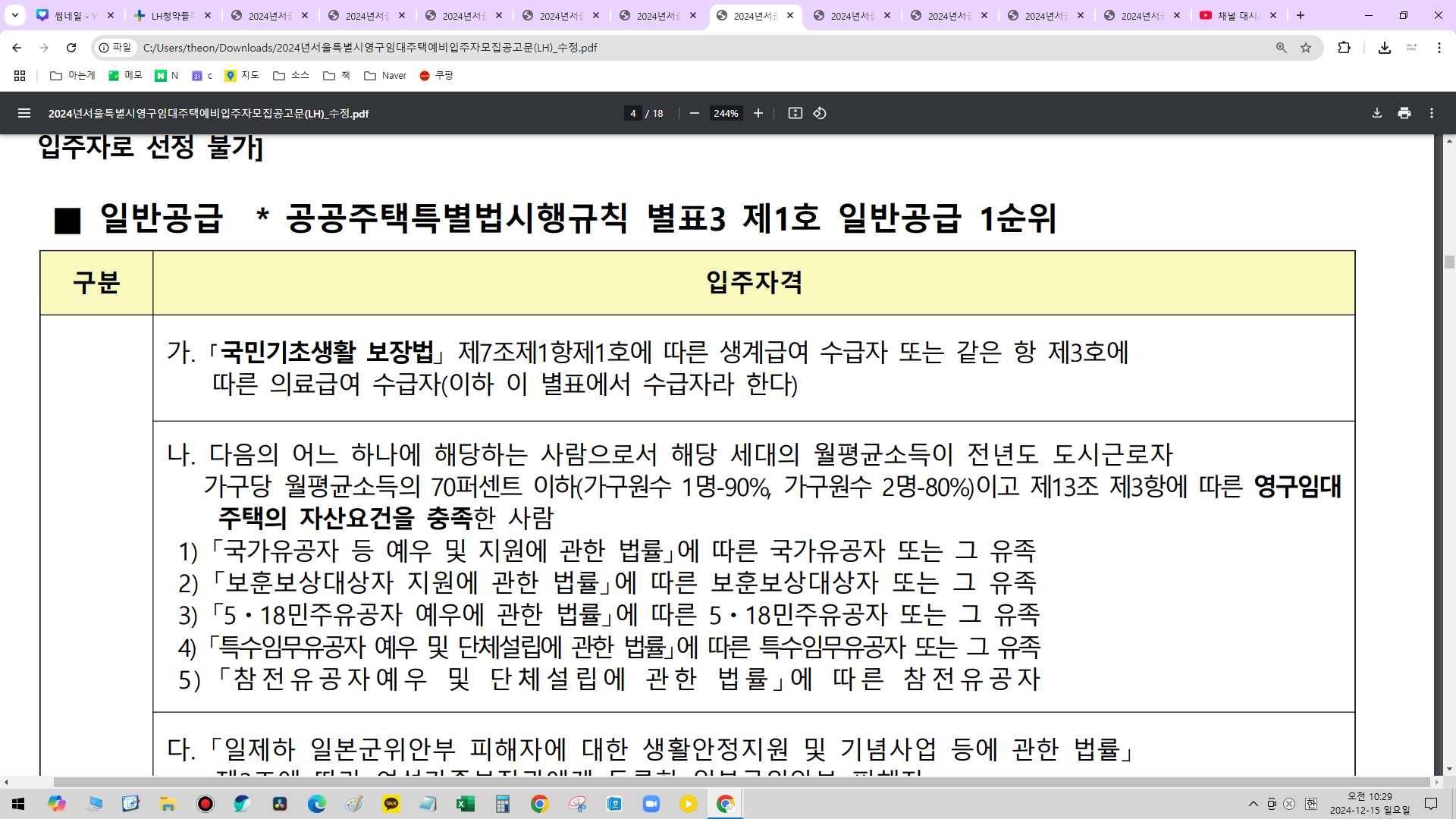Open the 쿠팡 bookmark
The image size is (1456, 819).
pyautogui.click(x=436, y=76)
